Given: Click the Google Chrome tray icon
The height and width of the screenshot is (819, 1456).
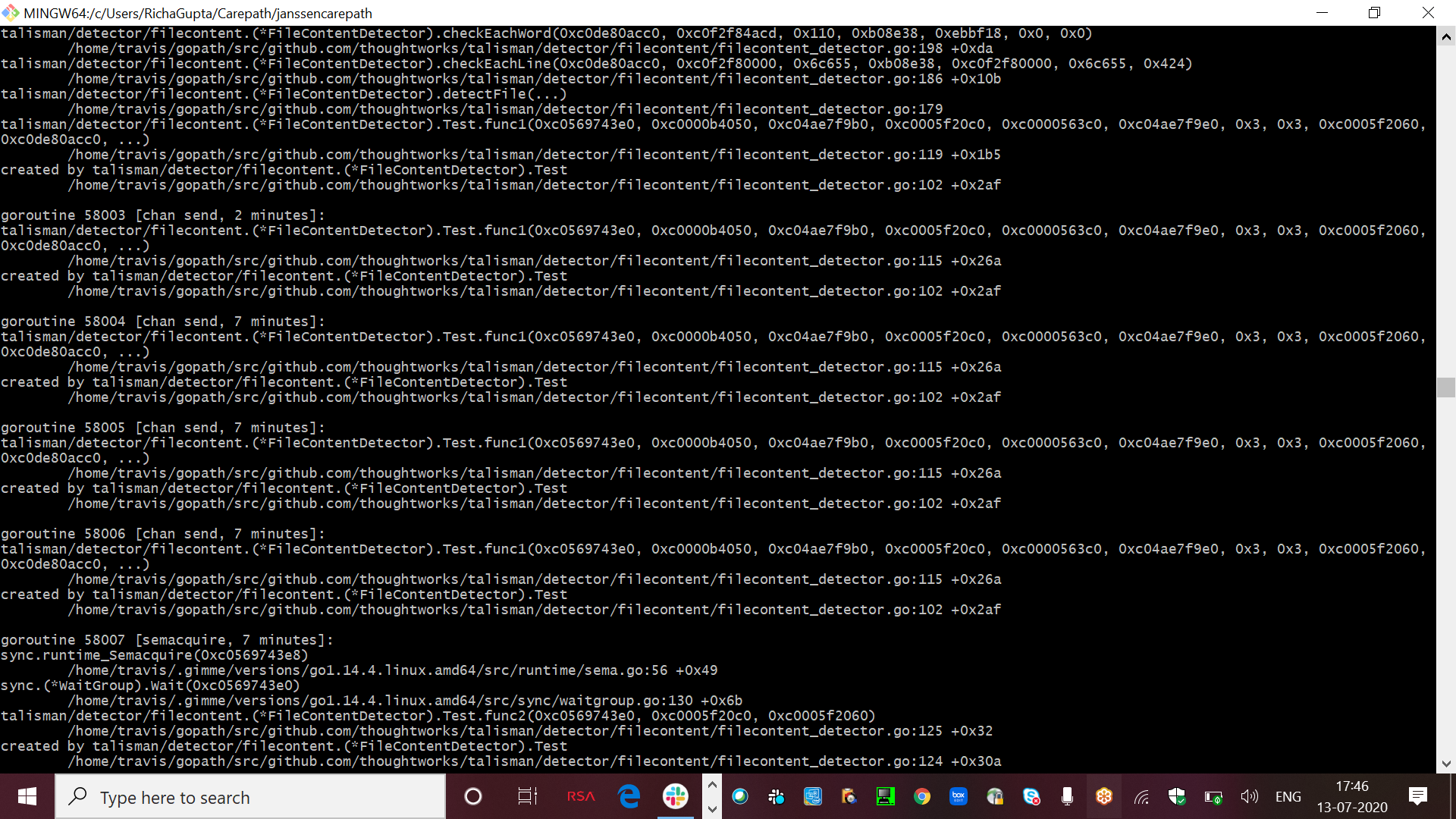Looking at the screenshot, I should click(922, 796).
